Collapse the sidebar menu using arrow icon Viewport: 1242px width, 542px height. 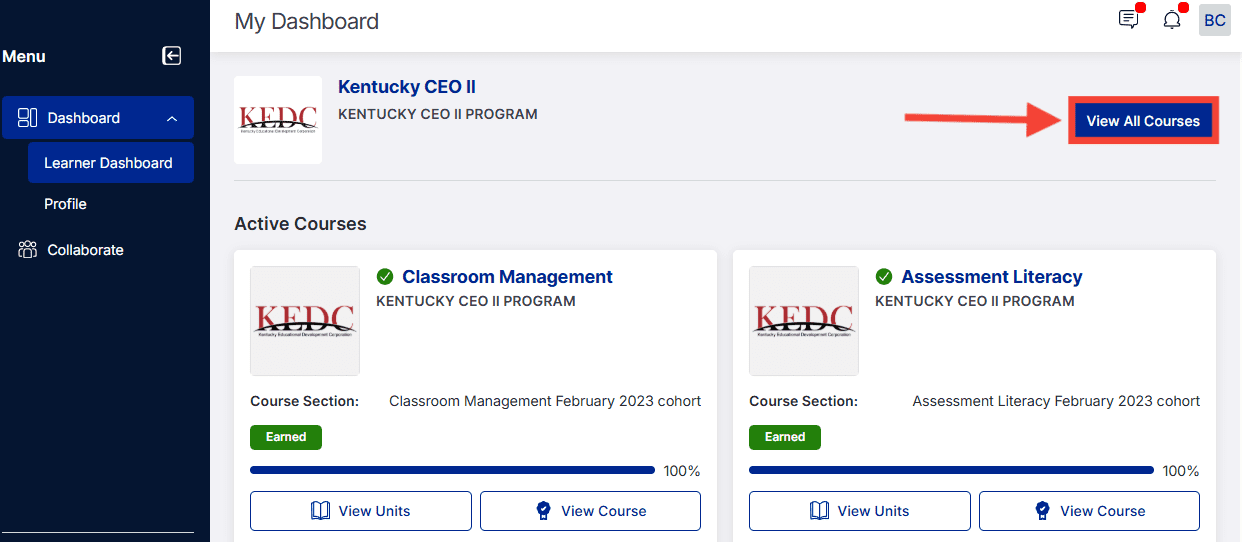point(172,56)
